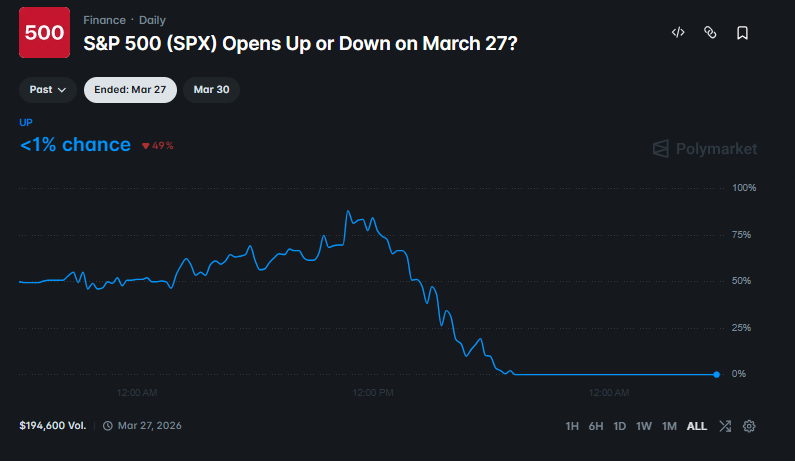Set chart range to 1D
The image size is (795, 461).
(620, 426)
